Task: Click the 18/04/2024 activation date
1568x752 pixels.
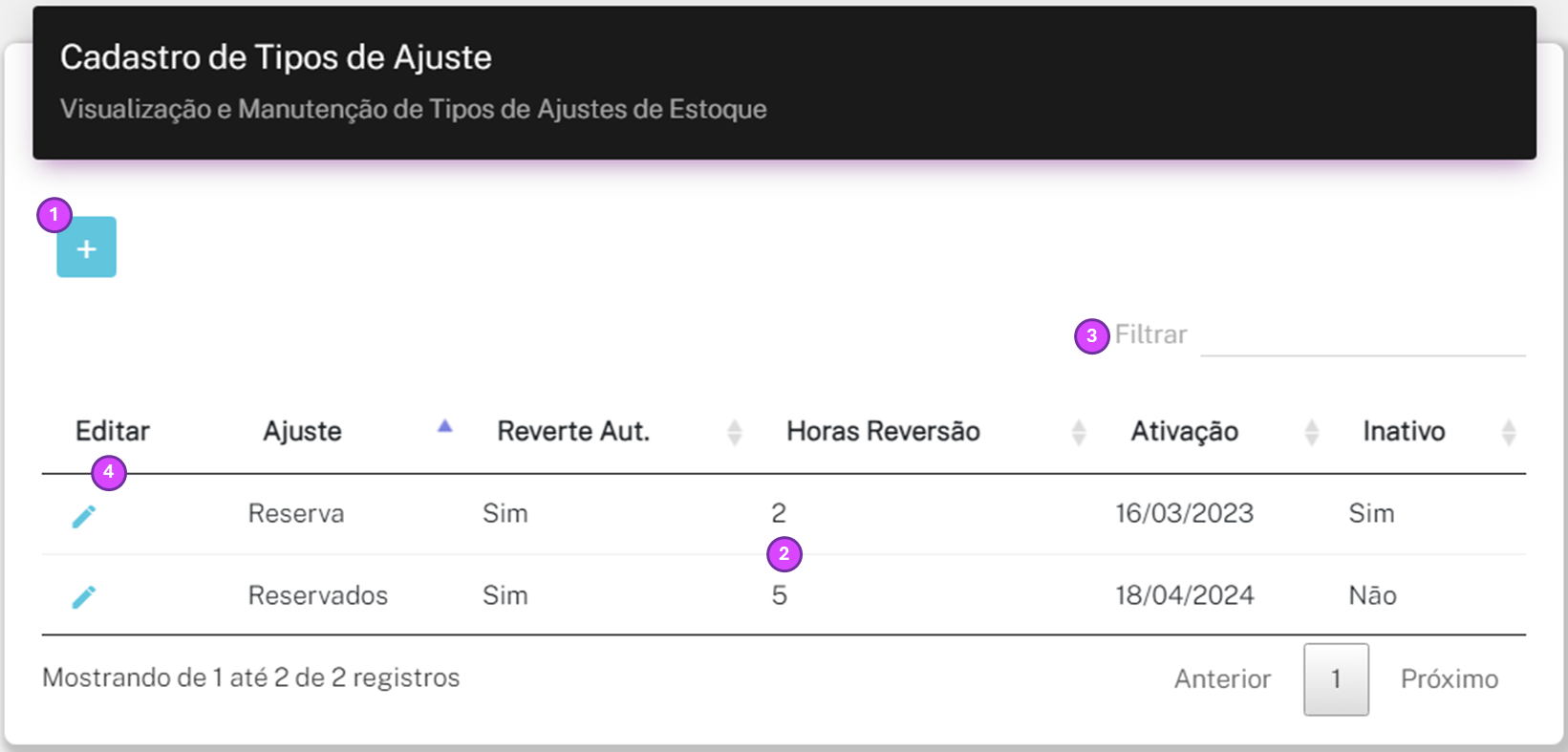Action: pyautogui.click(x=1185, y=596)
